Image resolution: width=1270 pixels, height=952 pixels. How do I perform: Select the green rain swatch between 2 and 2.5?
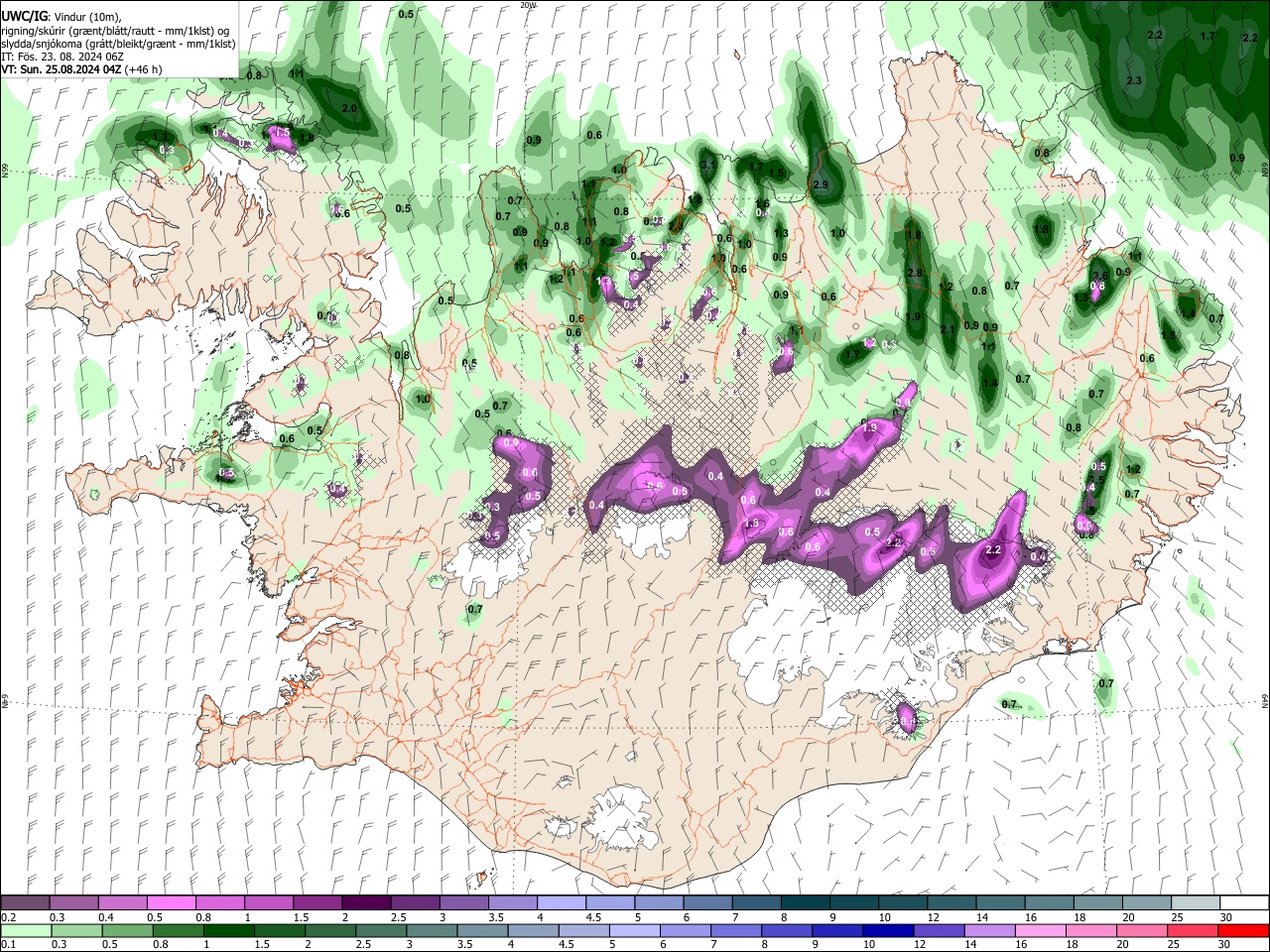(330, 930)
